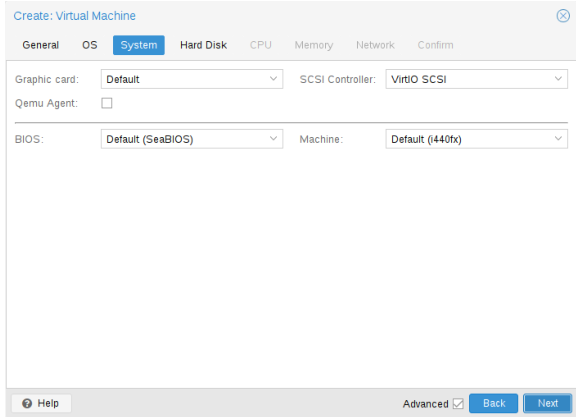Click the Default (SeaBIOS) field text
The height and width of the screenshot is (417, 576).
[x=150, y=139]
